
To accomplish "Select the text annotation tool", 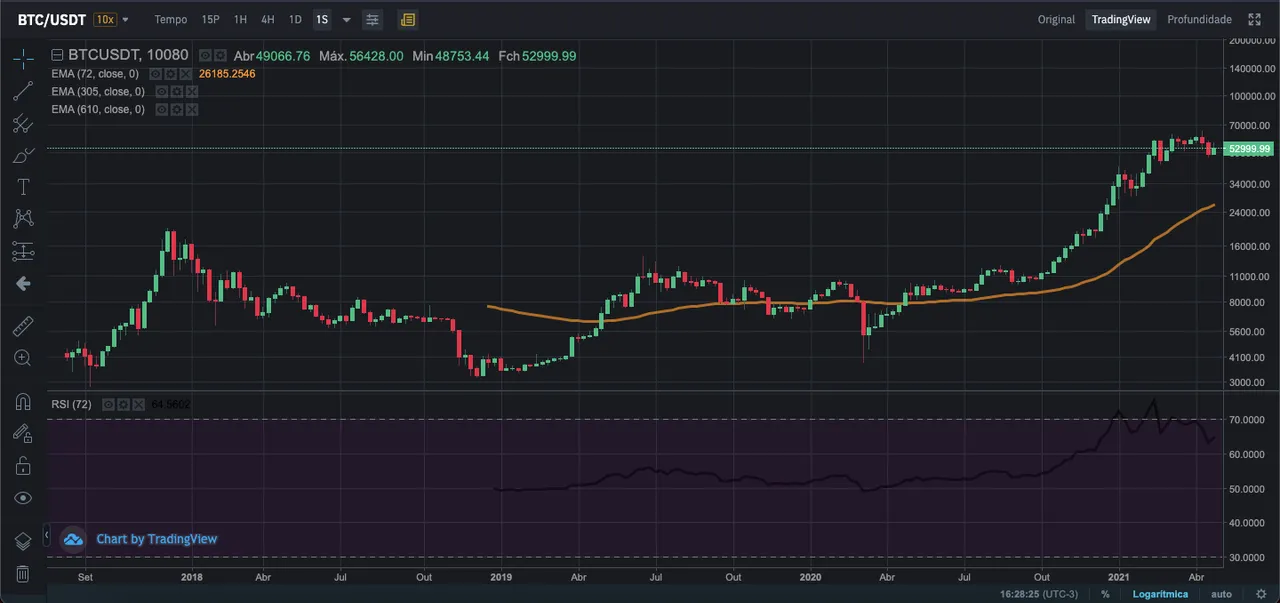I will tap(23, 187).
